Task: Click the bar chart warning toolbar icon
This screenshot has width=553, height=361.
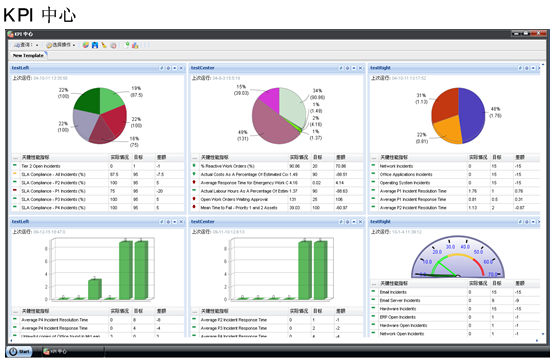Action: point(135,45)
